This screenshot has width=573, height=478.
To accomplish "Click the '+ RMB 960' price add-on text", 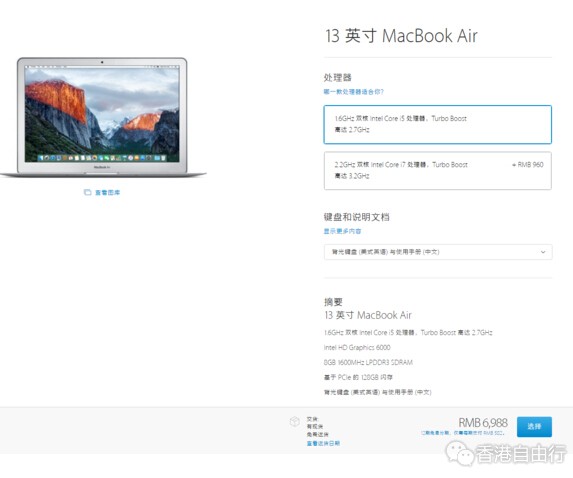I will (x=528, y=164).
